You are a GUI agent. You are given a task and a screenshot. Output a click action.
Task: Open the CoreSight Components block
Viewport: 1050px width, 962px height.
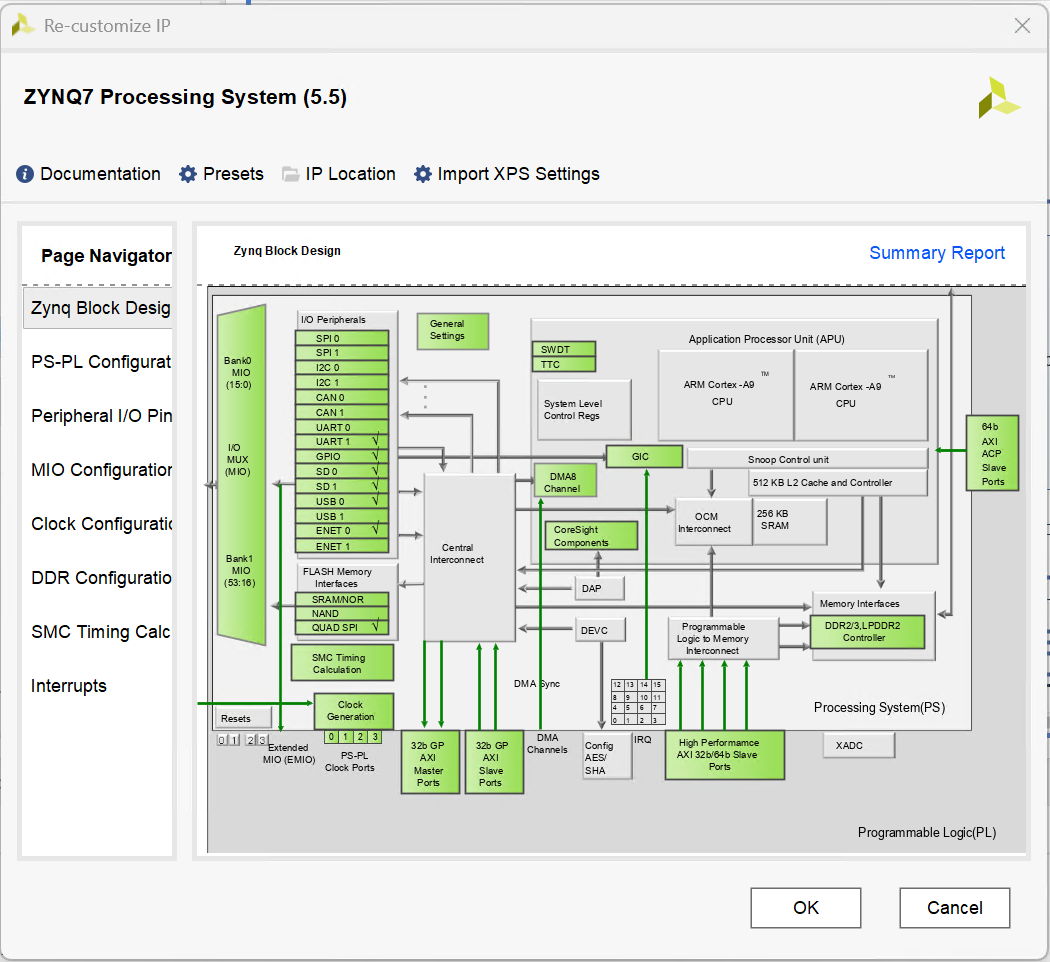(590, 535)
